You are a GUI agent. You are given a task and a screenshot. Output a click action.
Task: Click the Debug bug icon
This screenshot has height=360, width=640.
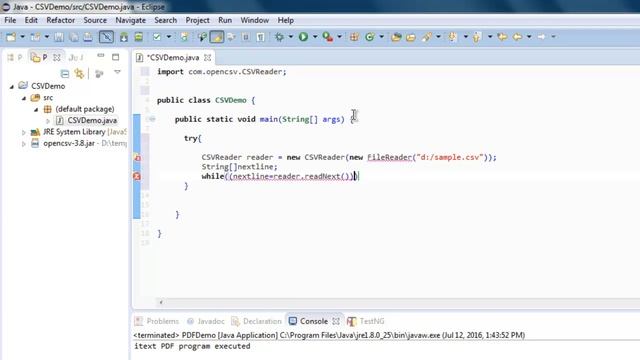pyautogui.click(x=280, y=37)
